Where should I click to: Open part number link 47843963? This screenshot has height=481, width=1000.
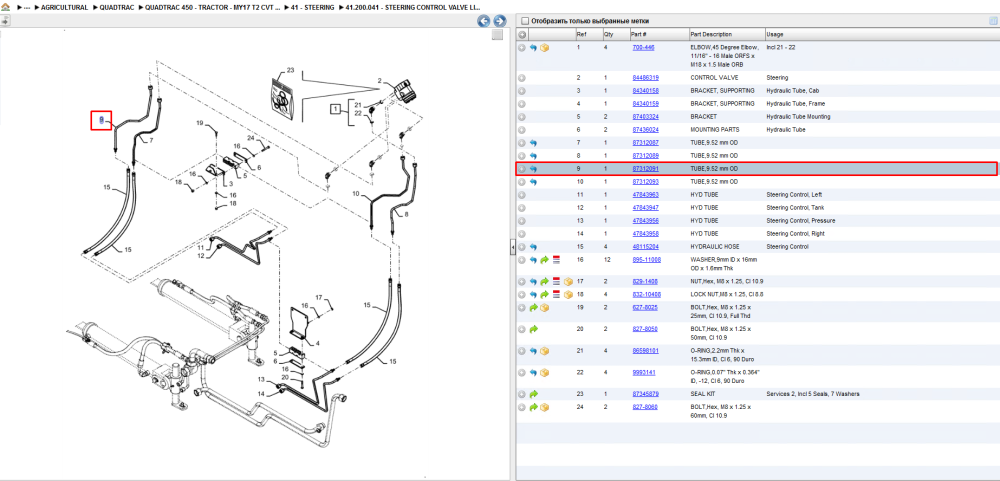[x=645, y=195]
